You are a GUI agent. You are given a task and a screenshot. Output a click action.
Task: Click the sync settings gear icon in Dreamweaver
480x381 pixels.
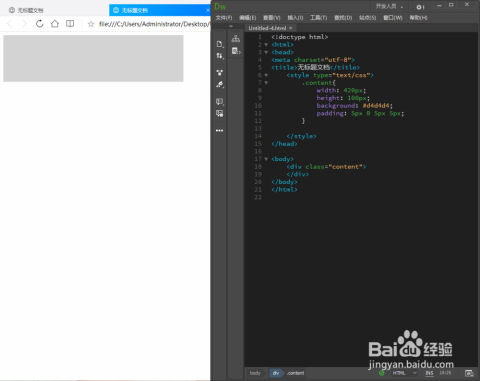pos(420,7)
